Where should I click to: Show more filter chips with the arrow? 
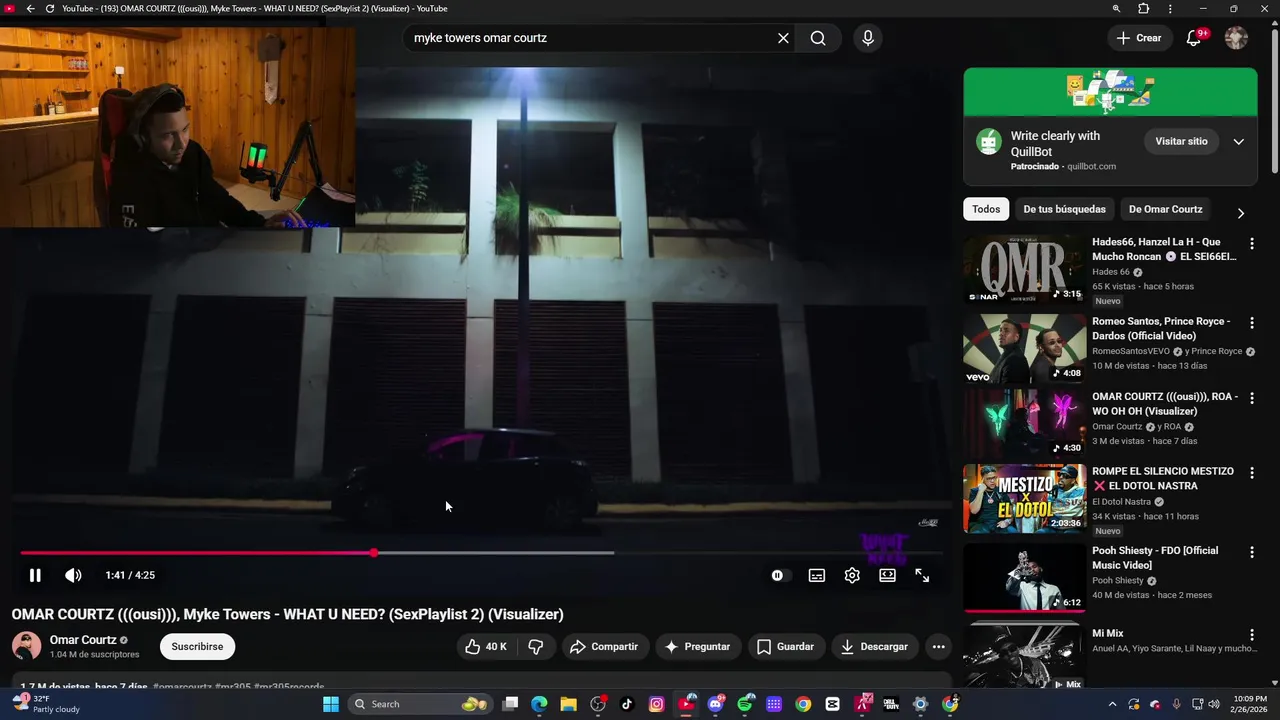(x=1241, y=213)
